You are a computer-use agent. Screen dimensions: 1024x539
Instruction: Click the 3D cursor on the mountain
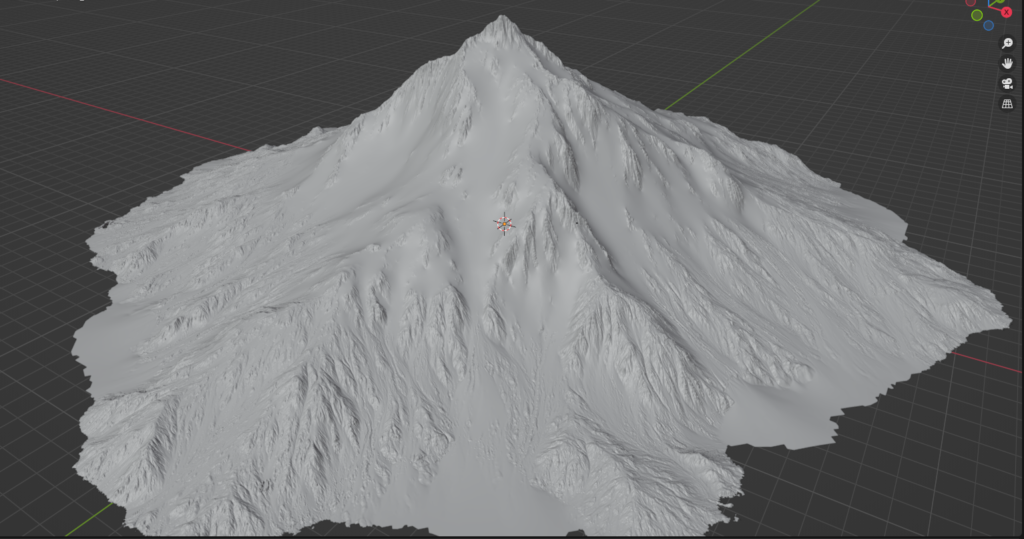pos(504,224)
